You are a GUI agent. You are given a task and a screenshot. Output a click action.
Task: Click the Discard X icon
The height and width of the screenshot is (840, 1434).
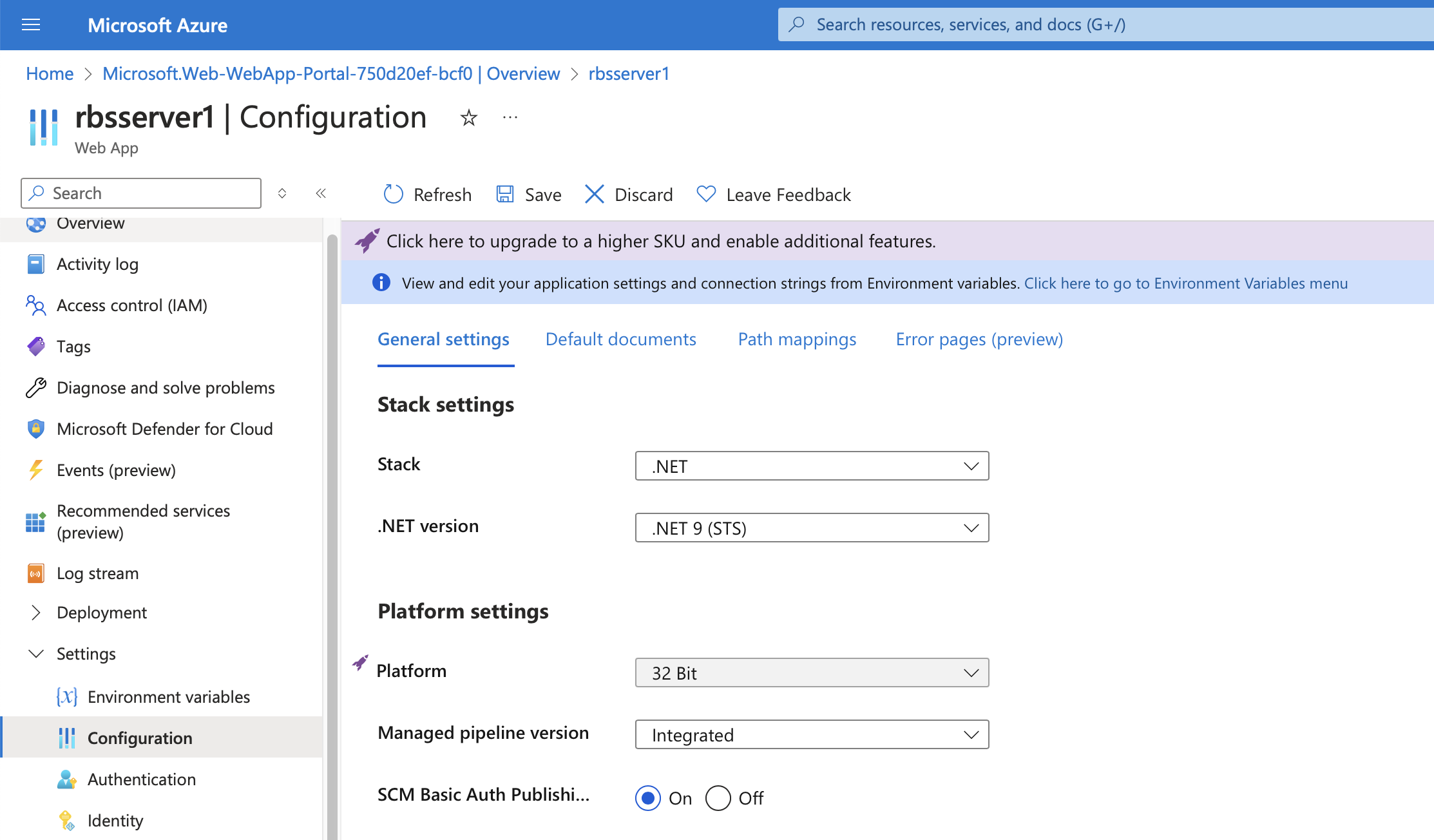594,194
